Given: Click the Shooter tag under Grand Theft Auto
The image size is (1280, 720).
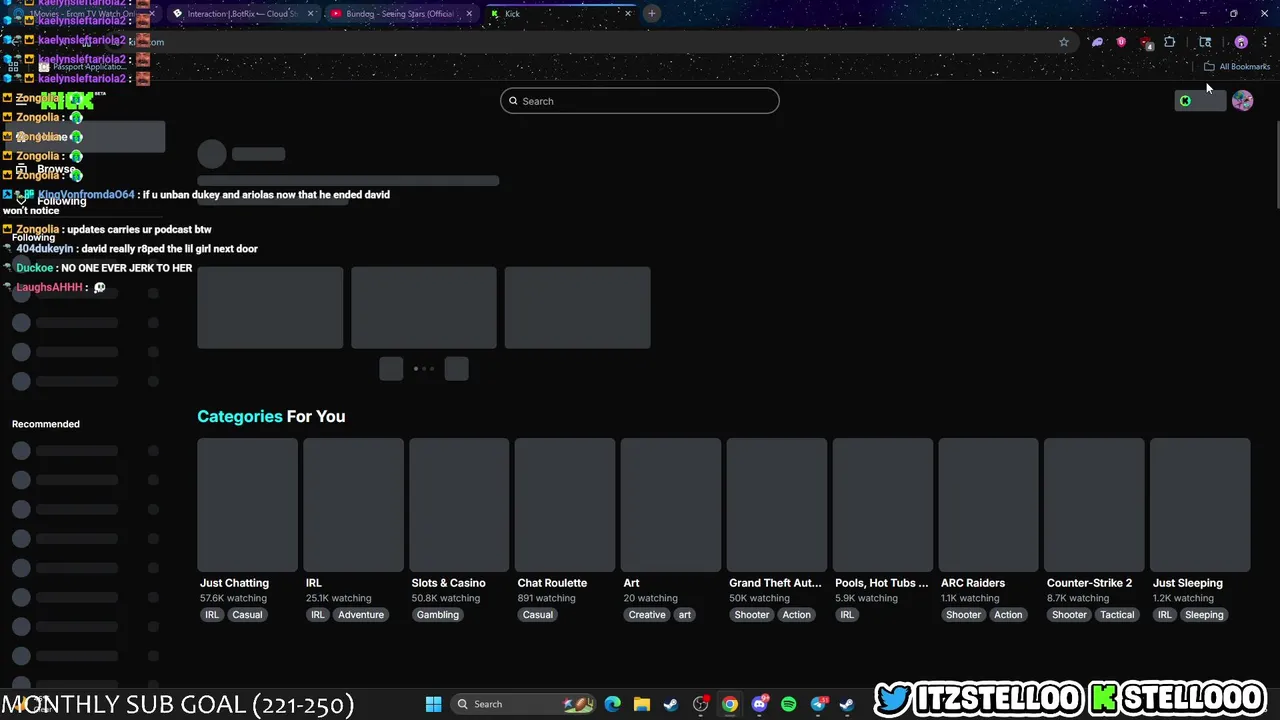Looking at the screenshot, I should click(752, 615).
